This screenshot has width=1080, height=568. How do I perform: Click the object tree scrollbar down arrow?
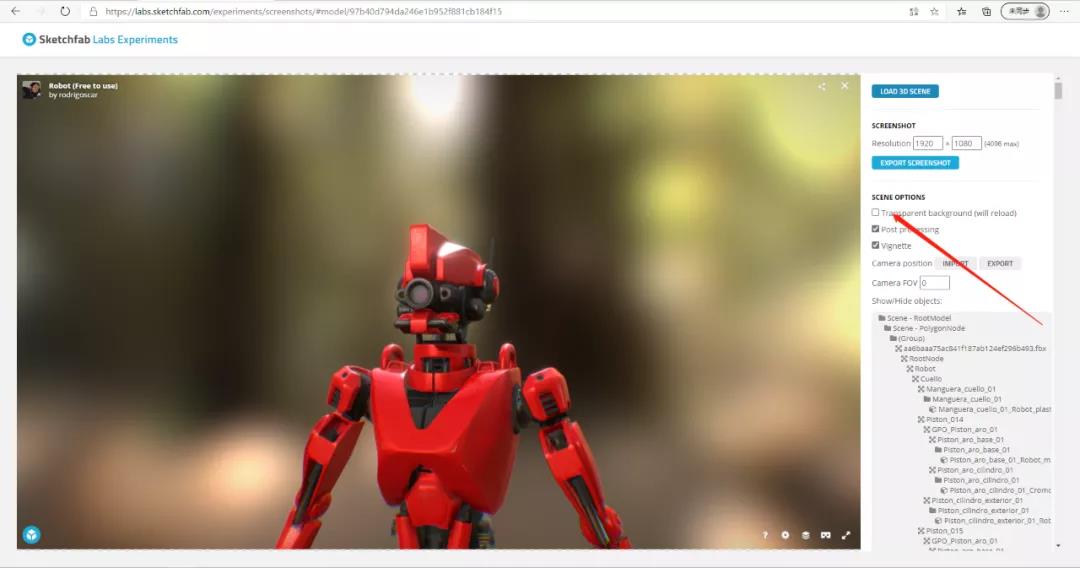point(1058,545)
